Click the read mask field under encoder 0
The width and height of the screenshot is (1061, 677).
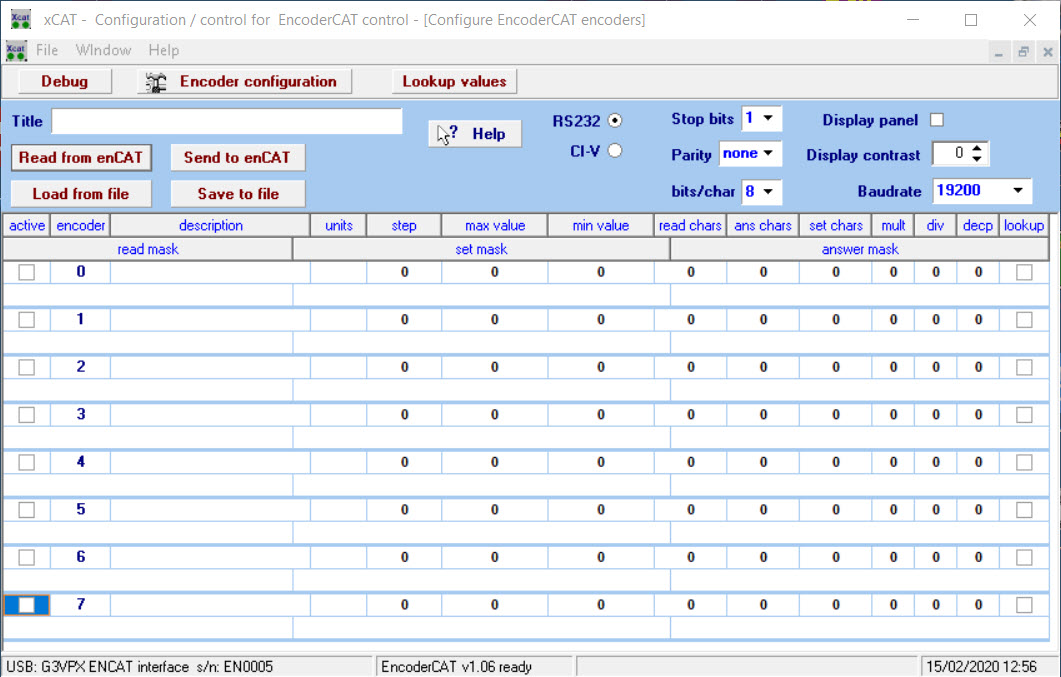pyautogui.click(x=148, y=295)
